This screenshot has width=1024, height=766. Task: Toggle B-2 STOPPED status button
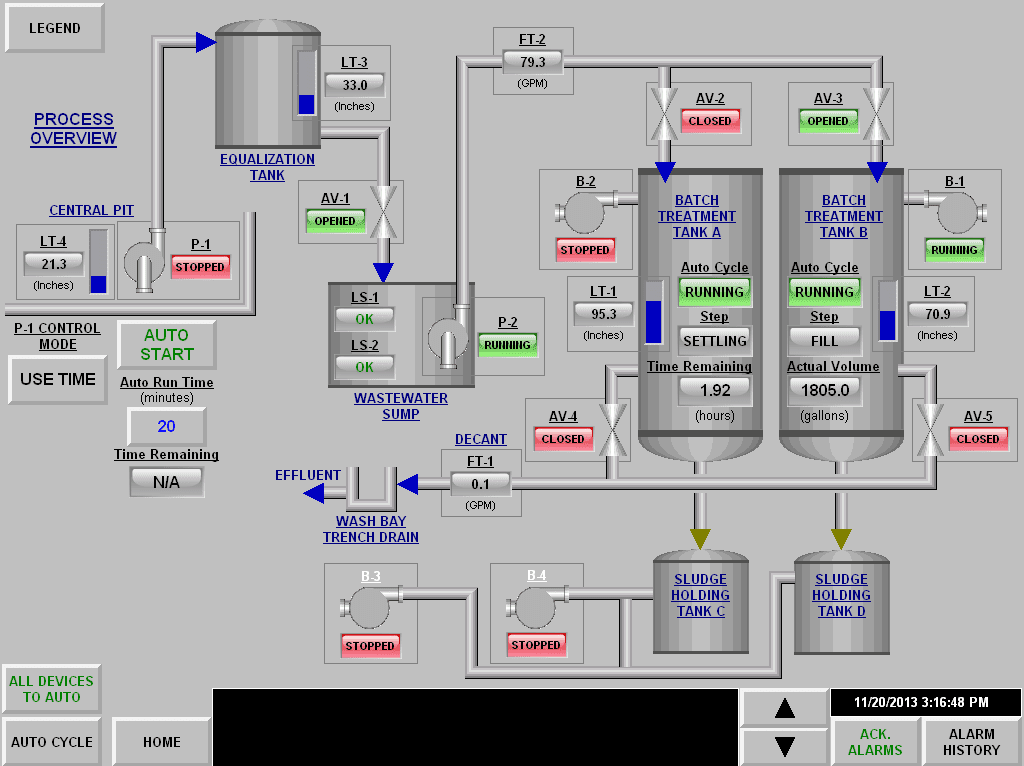pyautogui.click(x=584, y=249)
